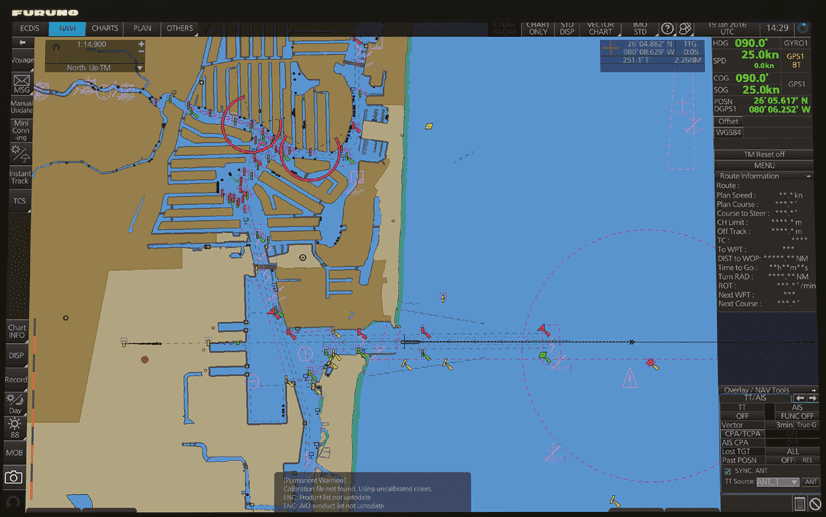Open the IMO STD display dropdown
This screenshot has height=517, width=826.
point(640,28)
